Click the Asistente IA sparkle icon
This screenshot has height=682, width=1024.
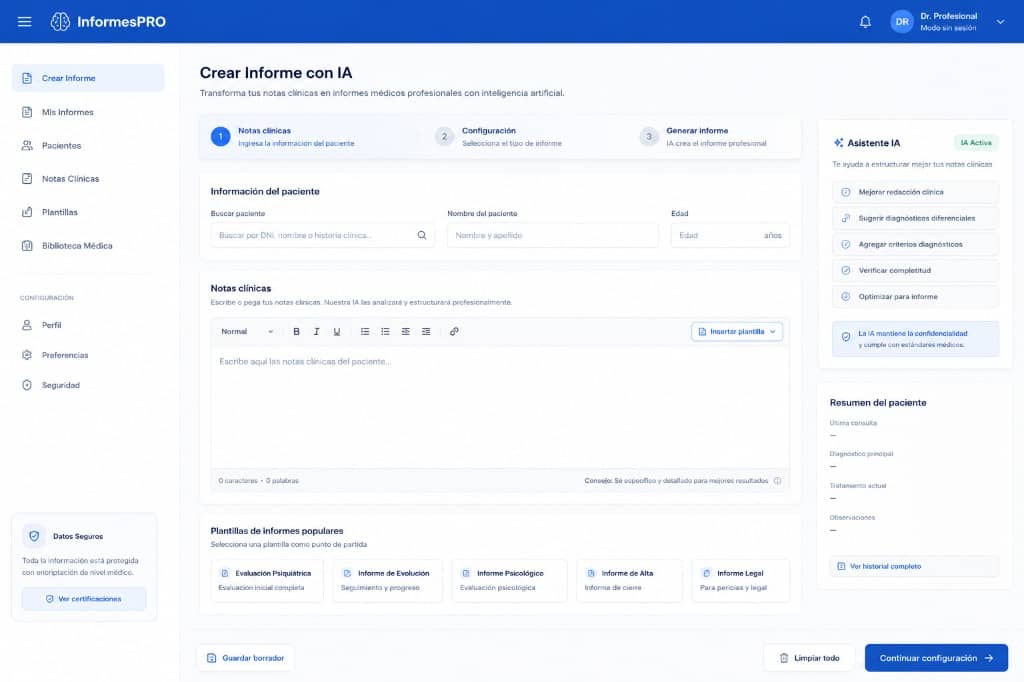pos(838,142)
